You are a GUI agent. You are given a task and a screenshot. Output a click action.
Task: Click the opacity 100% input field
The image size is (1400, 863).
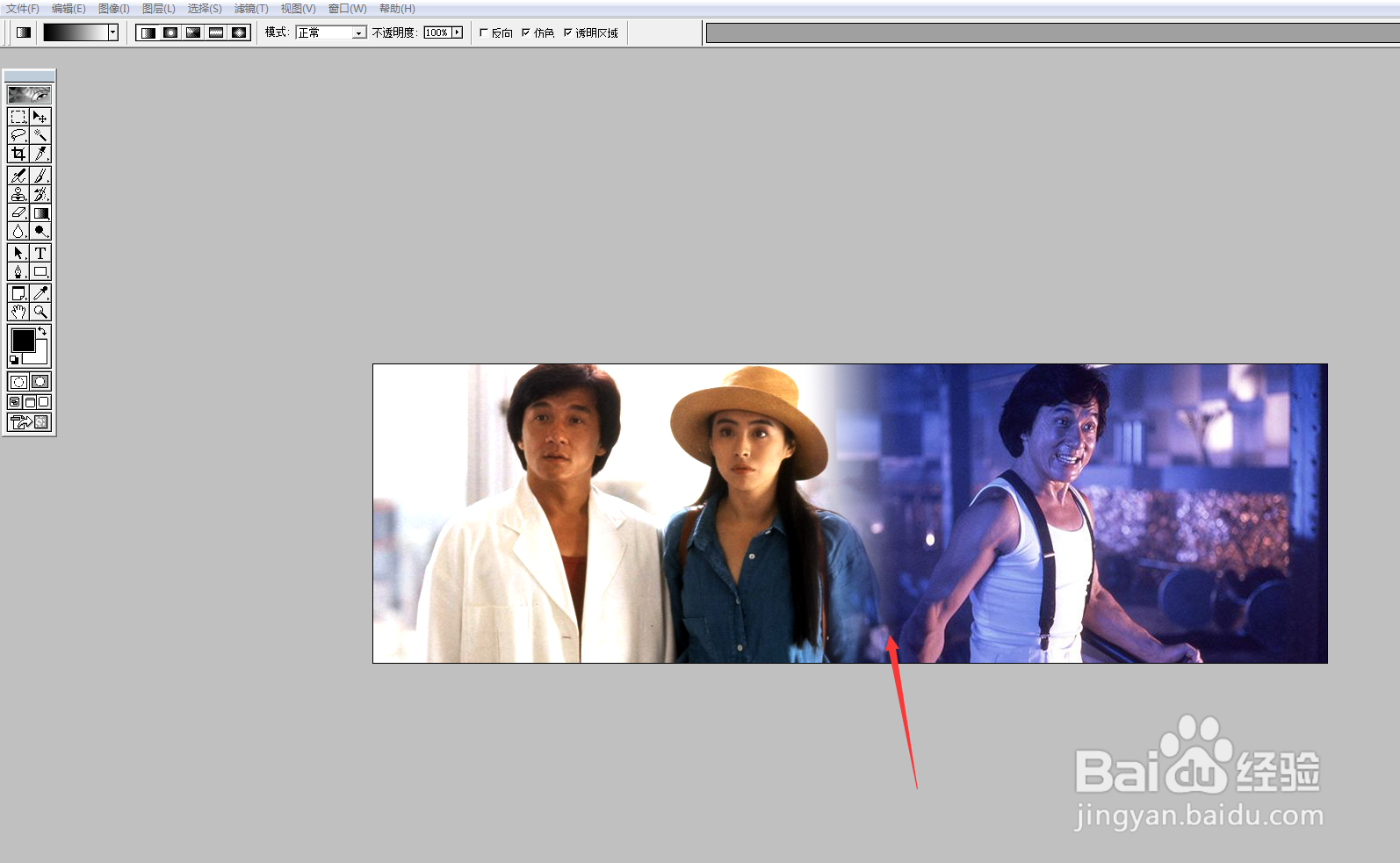(437, 32)
